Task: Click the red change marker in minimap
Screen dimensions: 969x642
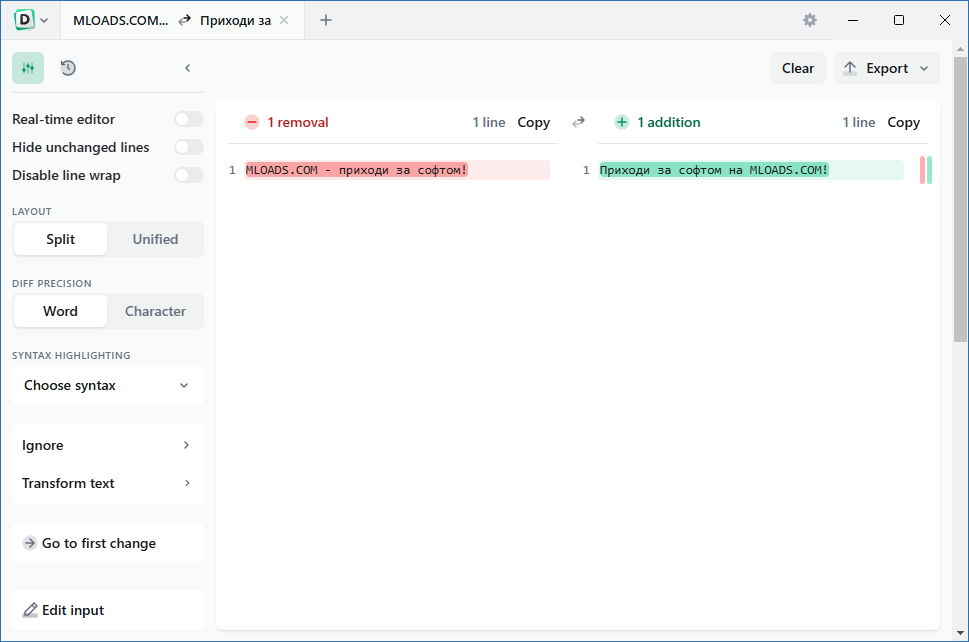Action: pyautogui.click(x=922, y=170)
